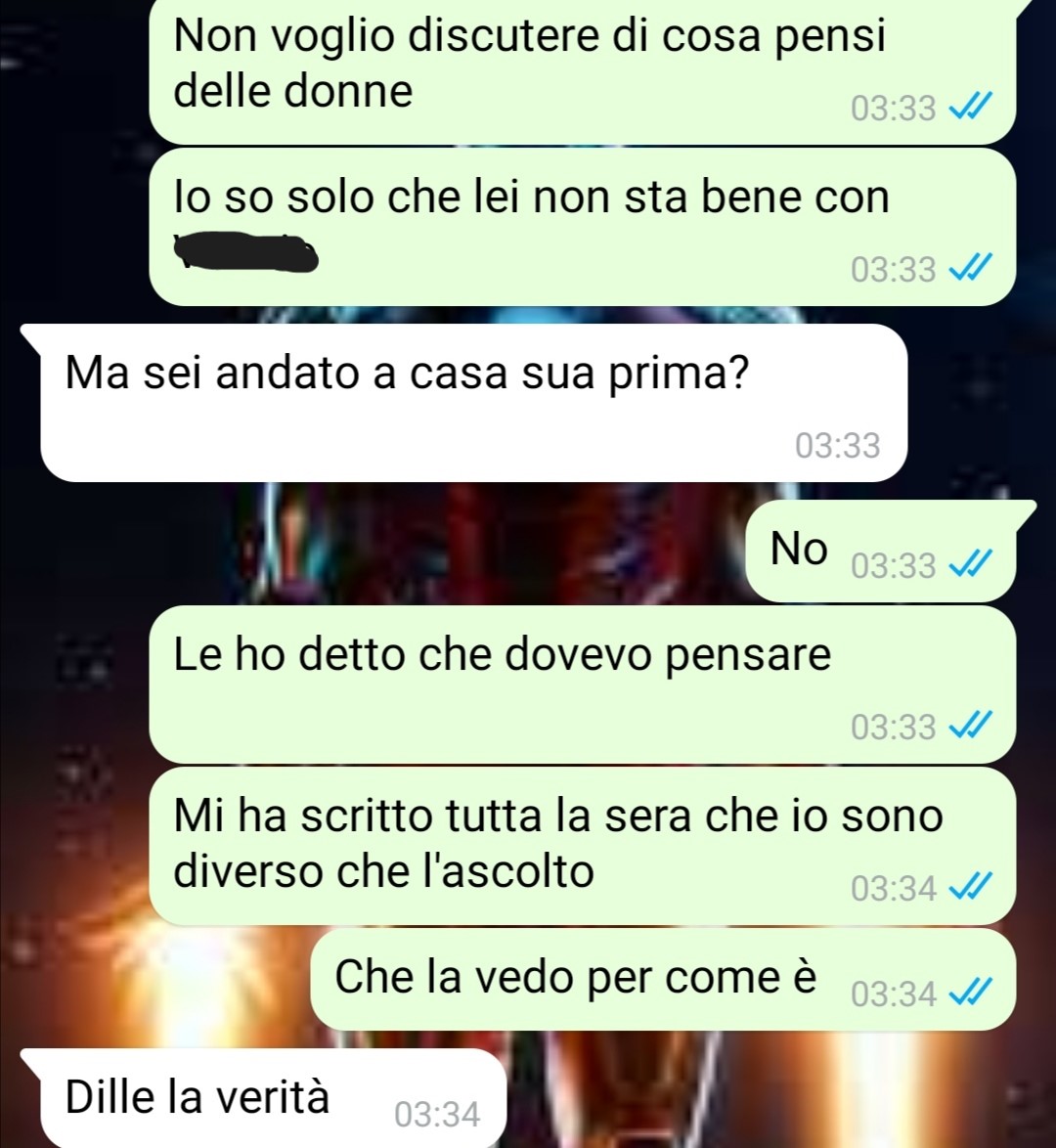1056x1148 pixels.
Task: Tap the read receipt on "delle donne" message
Action: click(x=970, y=107)
